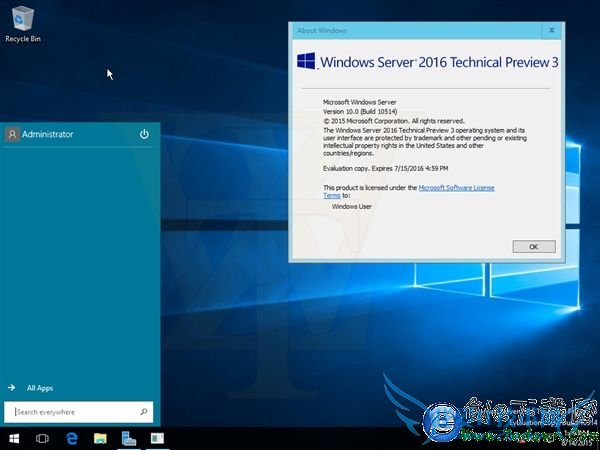Click the Administrator user avatar icon
This screenshot has width=600, height=450.
pyautogui.click(x=12, y=134)
